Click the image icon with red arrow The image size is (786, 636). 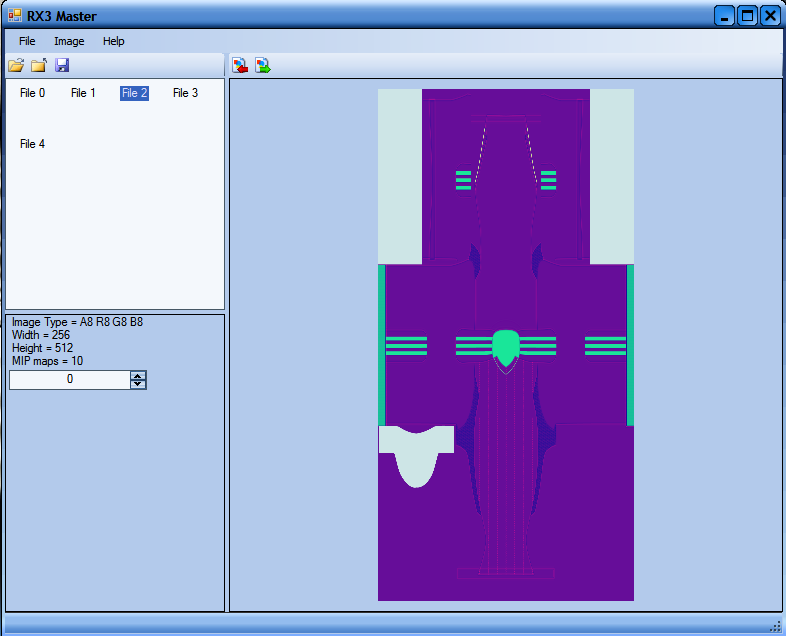point(240,66)
